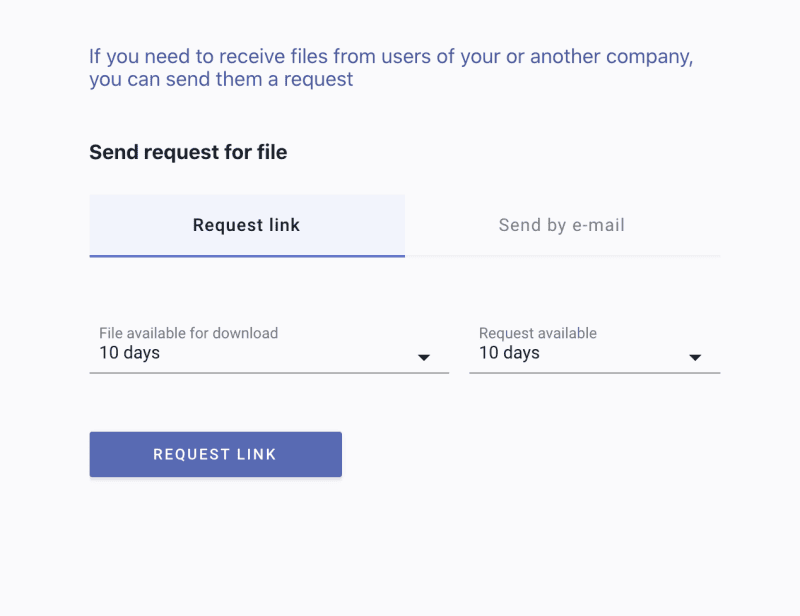This screenshot has width=800, height=616.
Task: Click the underline beneath the active 'Request link' tab
Action: (x=246, y=256)
